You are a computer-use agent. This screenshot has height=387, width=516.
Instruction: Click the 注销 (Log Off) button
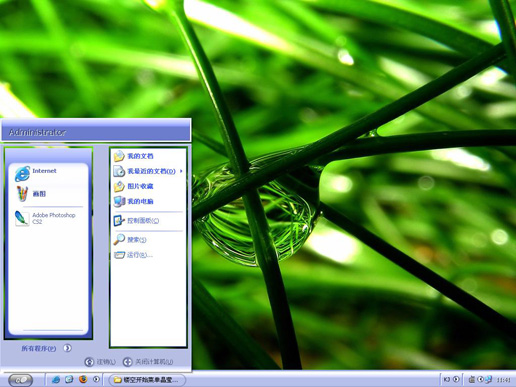pyautogui.click(x=100, y=362)
